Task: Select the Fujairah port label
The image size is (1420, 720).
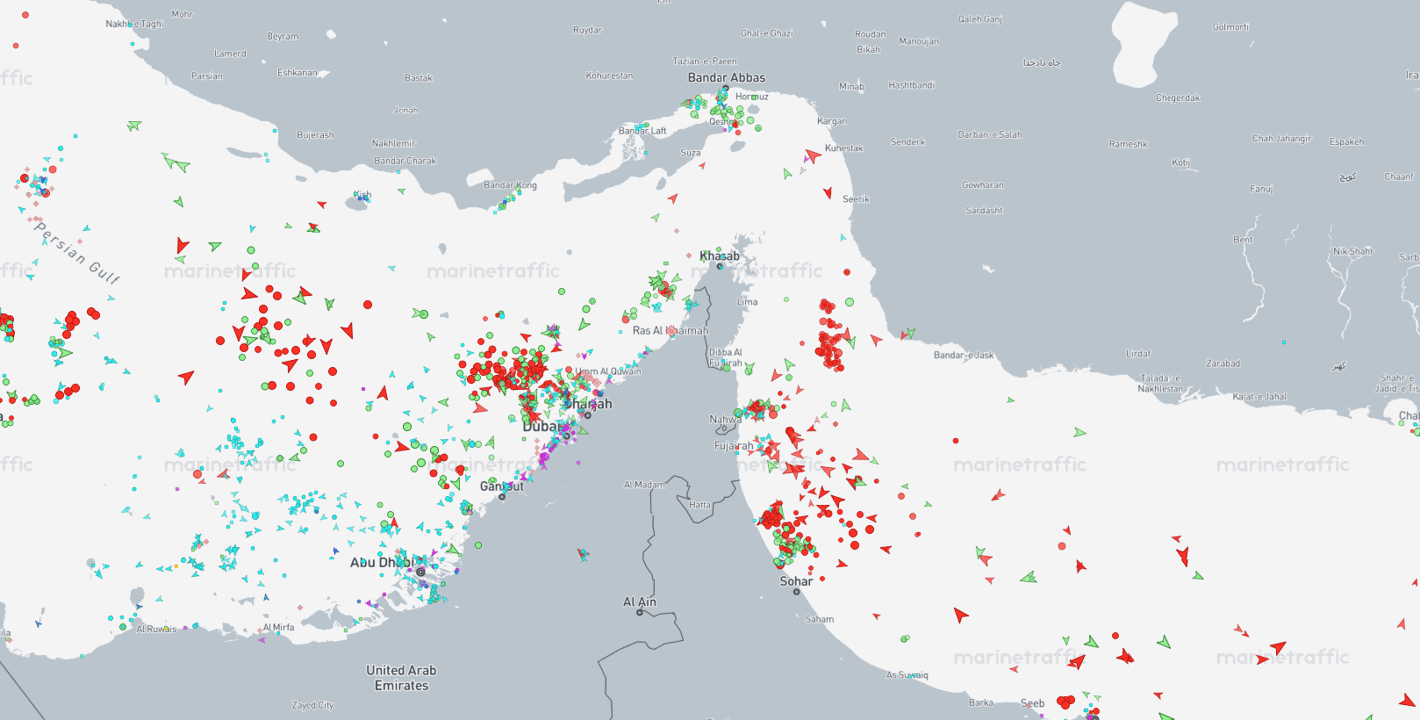Action: 733,446
